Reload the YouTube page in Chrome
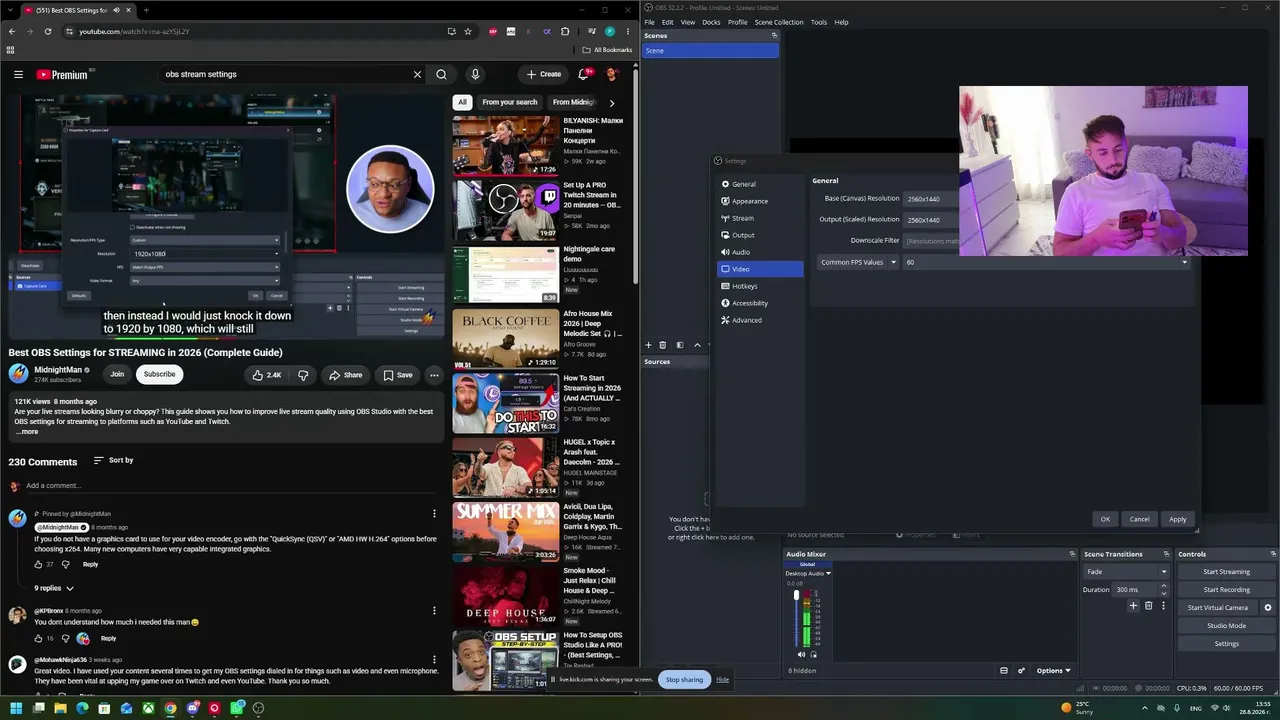Screen dimensions: 1280x720 coord(49,31)
